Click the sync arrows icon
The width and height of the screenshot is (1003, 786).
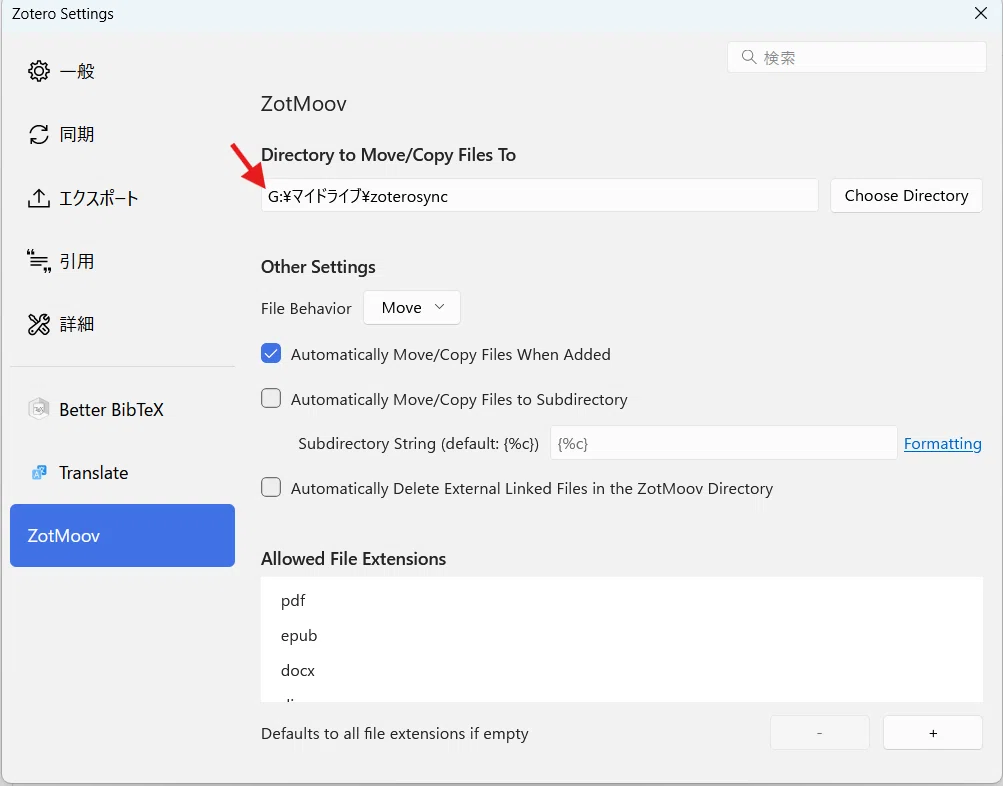pyautogui.click(x=38, y=134)
